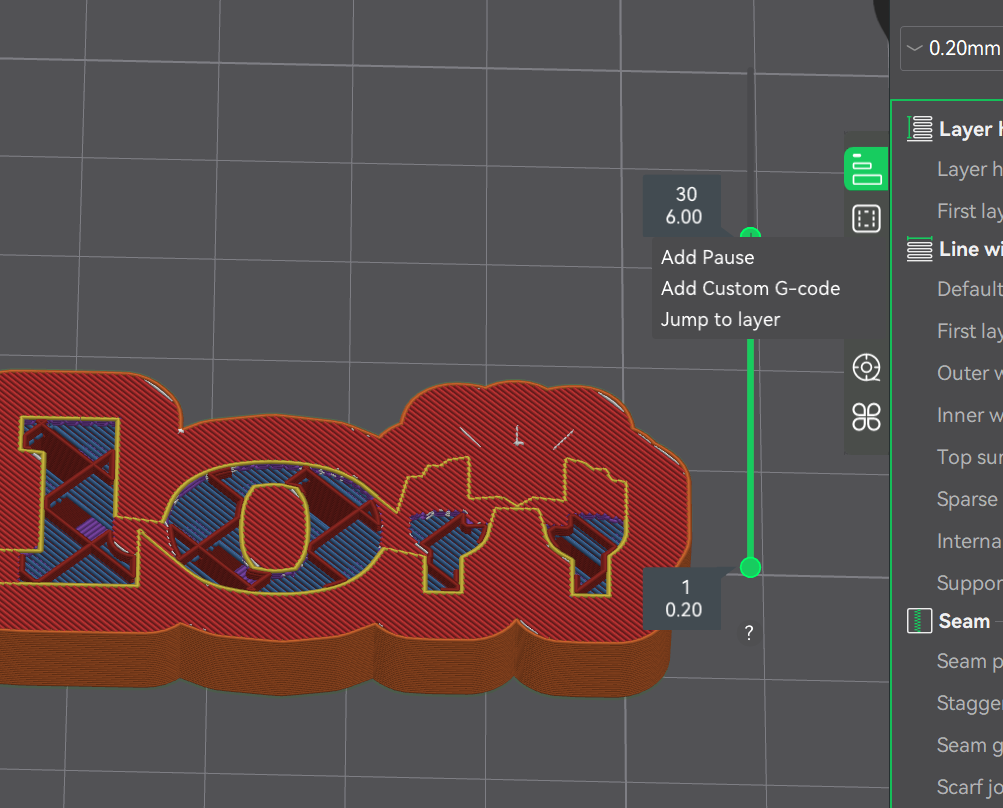The image size is (1003, 808).
Task: Click the green layered-bars side tab icon
Action: 866,168
